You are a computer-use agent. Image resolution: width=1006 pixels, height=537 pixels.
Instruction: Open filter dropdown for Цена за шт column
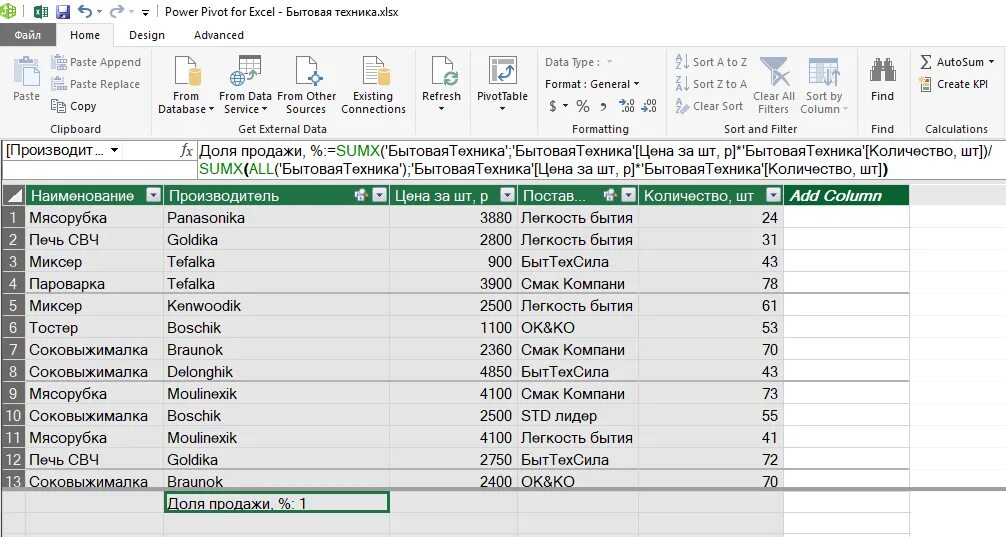pos(507,196)
